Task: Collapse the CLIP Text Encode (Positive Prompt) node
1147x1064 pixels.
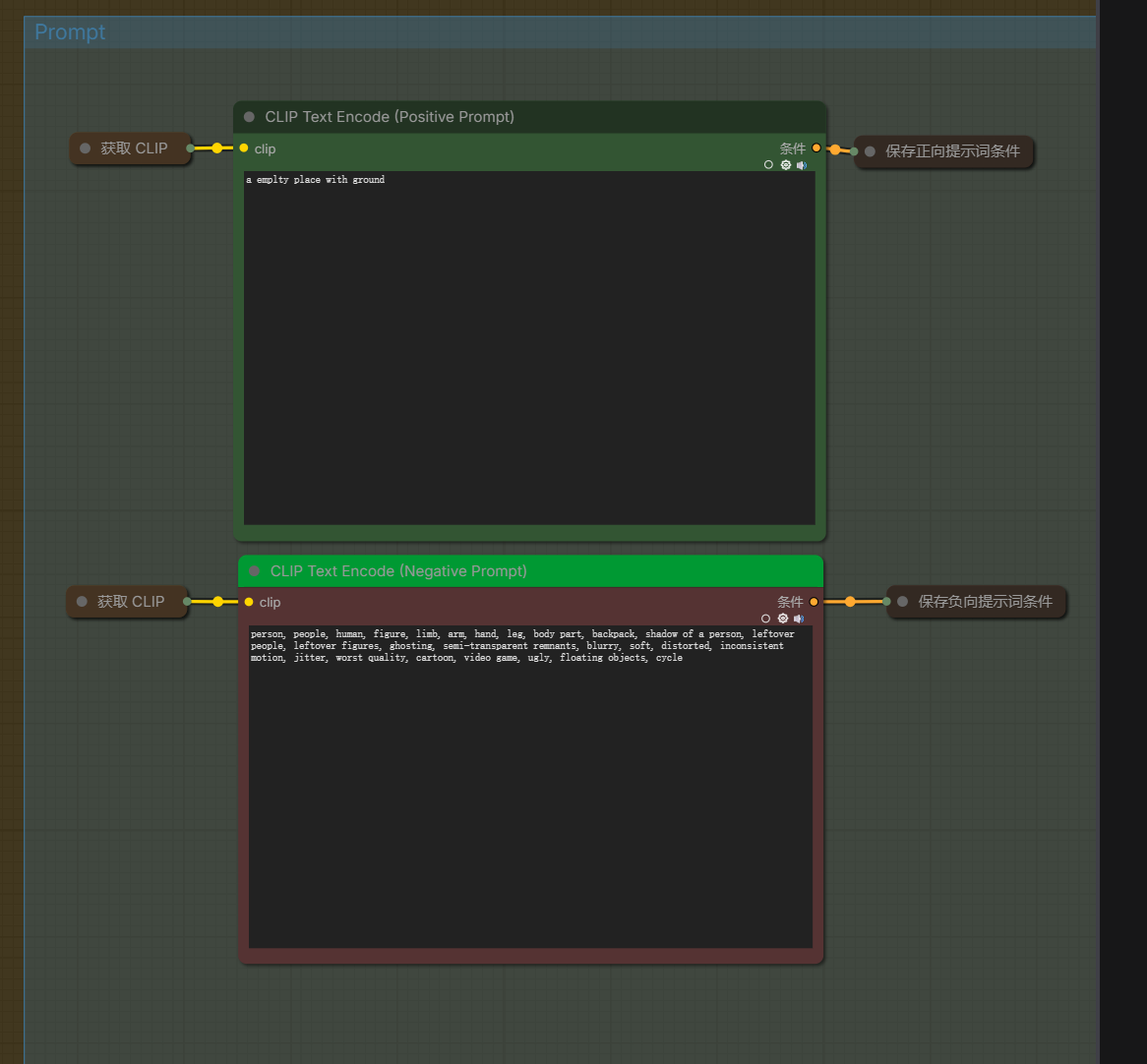Action: (250, 117)
